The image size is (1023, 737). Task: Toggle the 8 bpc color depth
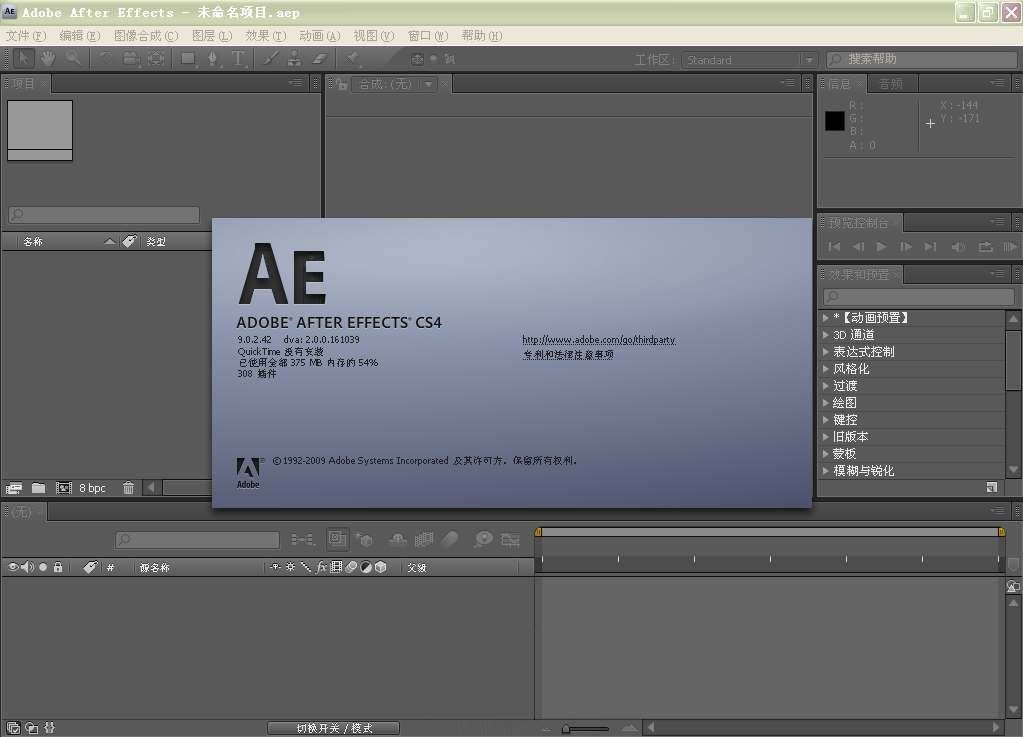point(92,488)
